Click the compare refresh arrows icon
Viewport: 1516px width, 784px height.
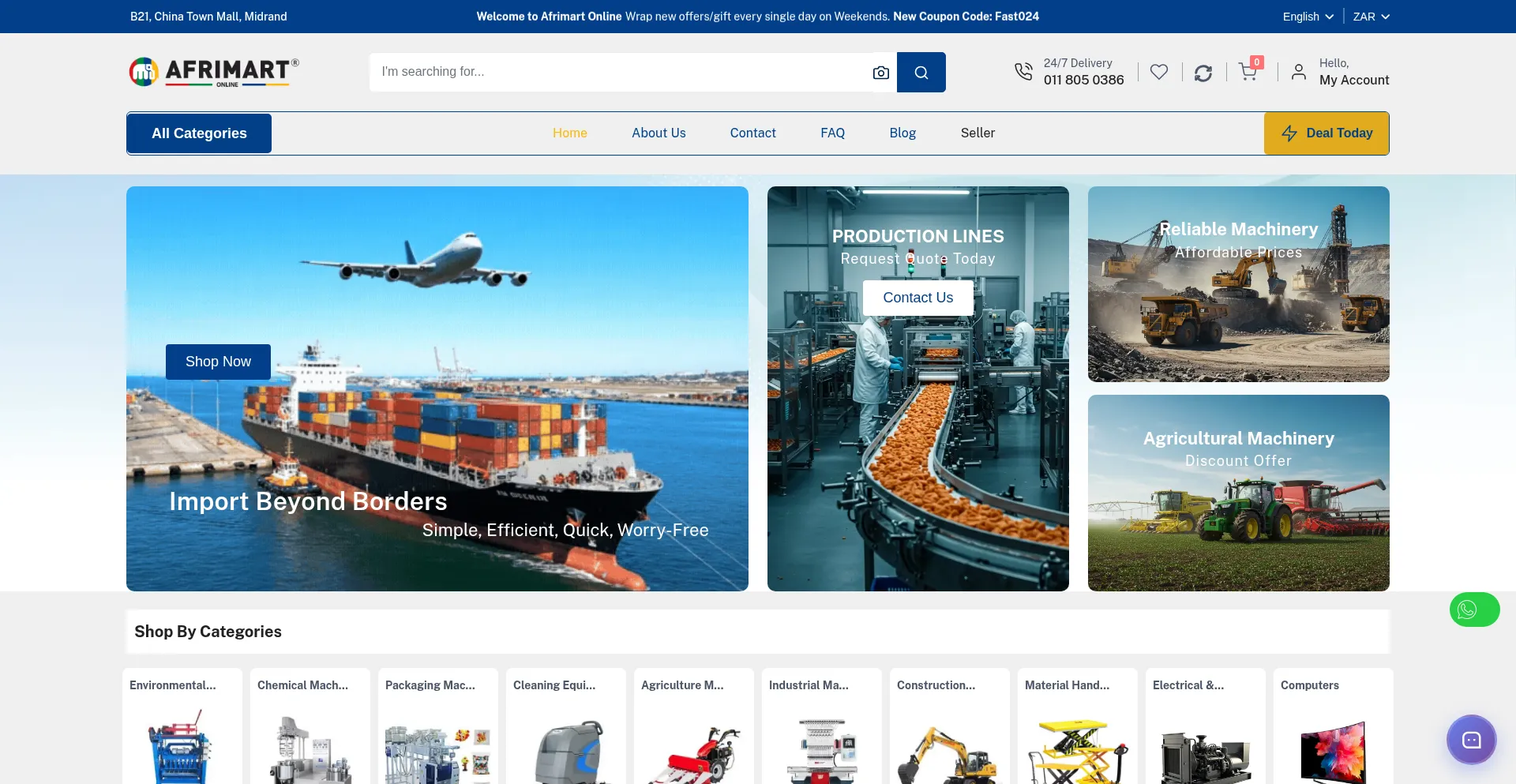tap(1203, 73)
